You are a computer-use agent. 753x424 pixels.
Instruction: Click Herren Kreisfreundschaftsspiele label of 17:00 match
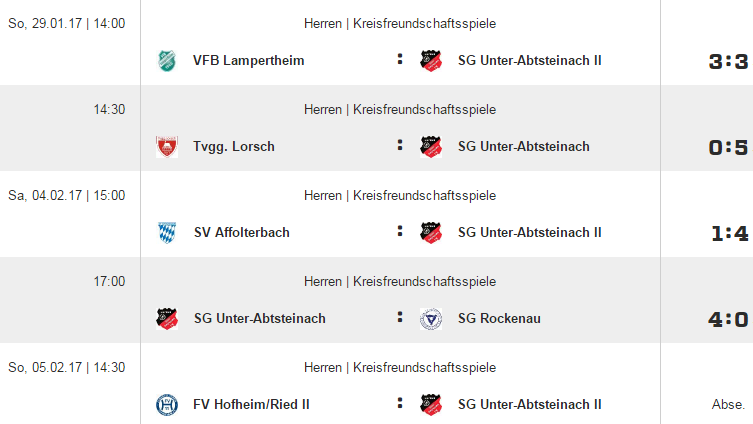click(400, 281)
